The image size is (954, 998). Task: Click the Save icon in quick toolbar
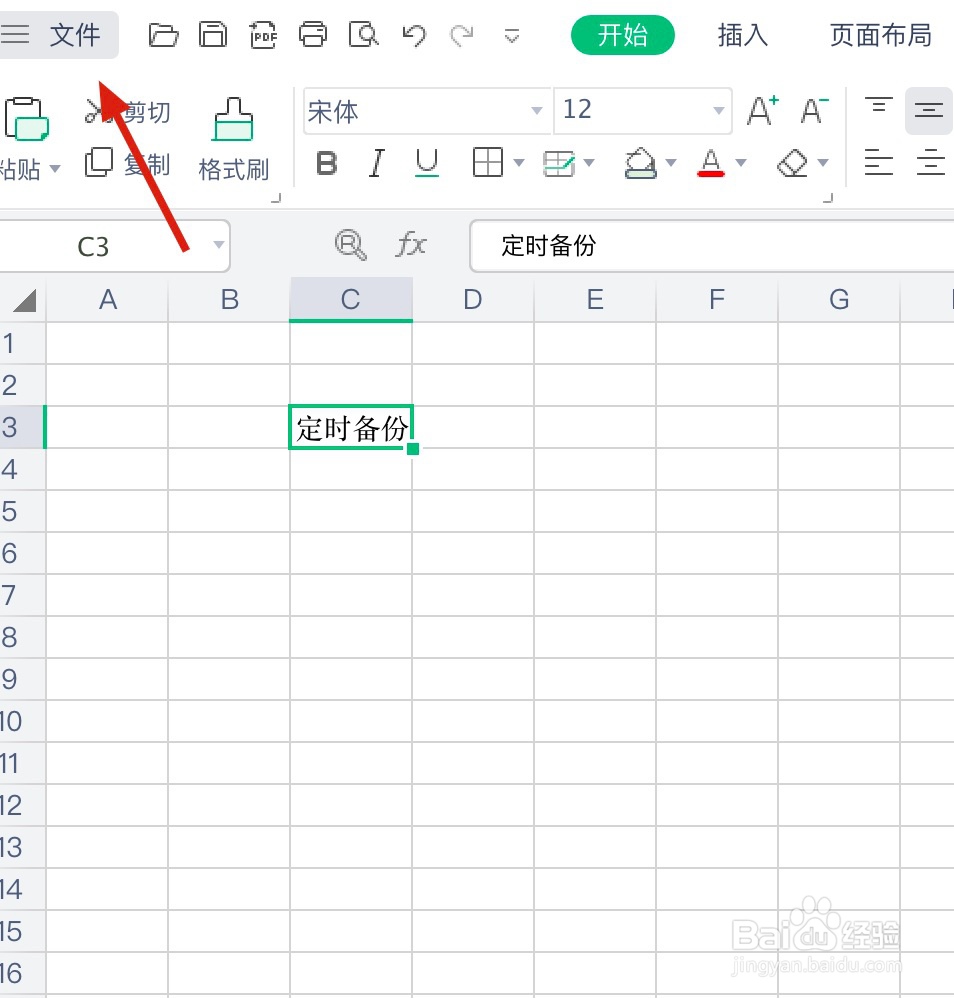point(213,35)
